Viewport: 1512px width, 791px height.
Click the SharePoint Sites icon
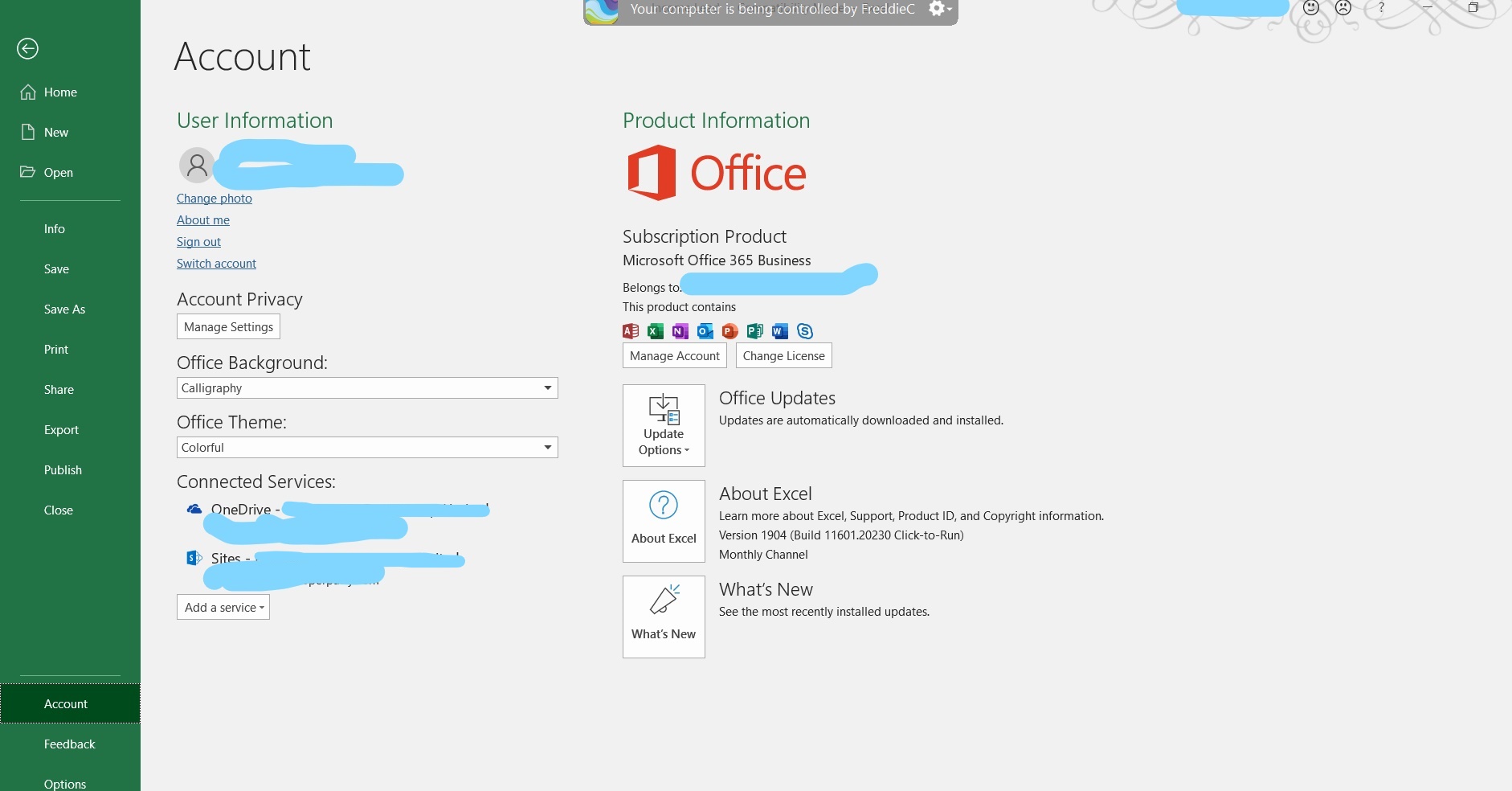(194, 558)
